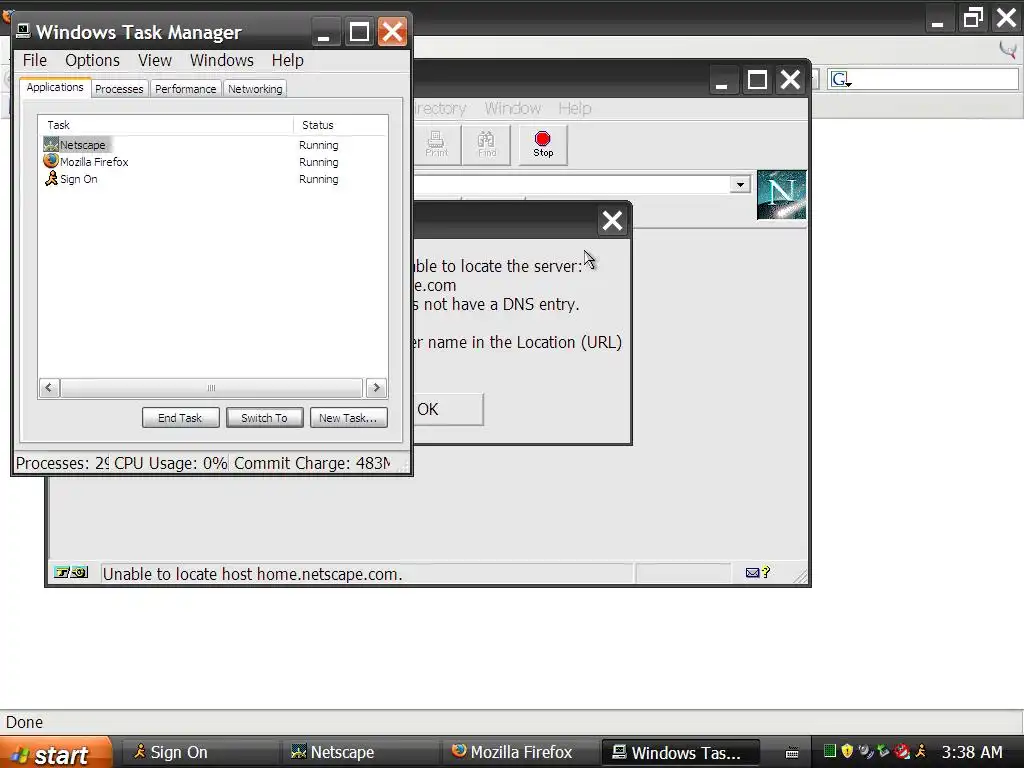Click the Netscape icon in the task list
The height and width of the screenshot is (768, 1024).
(51, 144)
